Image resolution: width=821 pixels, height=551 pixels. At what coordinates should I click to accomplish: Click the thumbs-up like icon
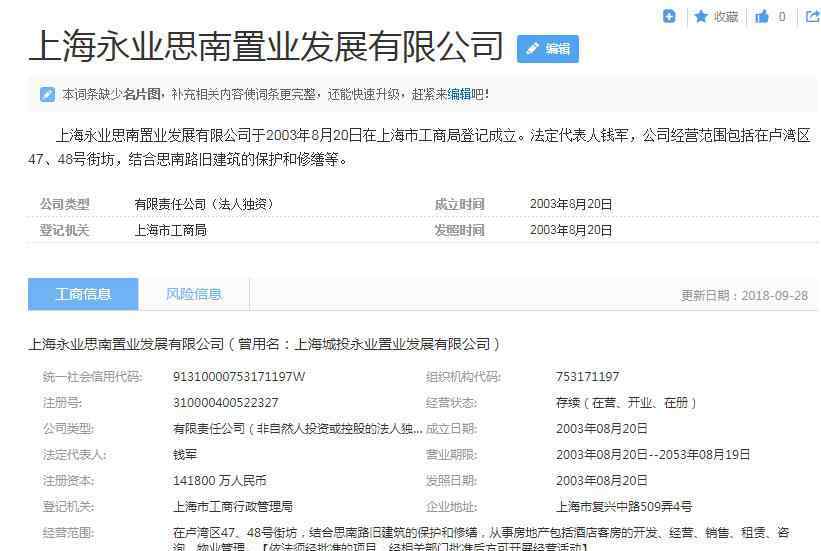pyautogui.click(x=762, y=17)
